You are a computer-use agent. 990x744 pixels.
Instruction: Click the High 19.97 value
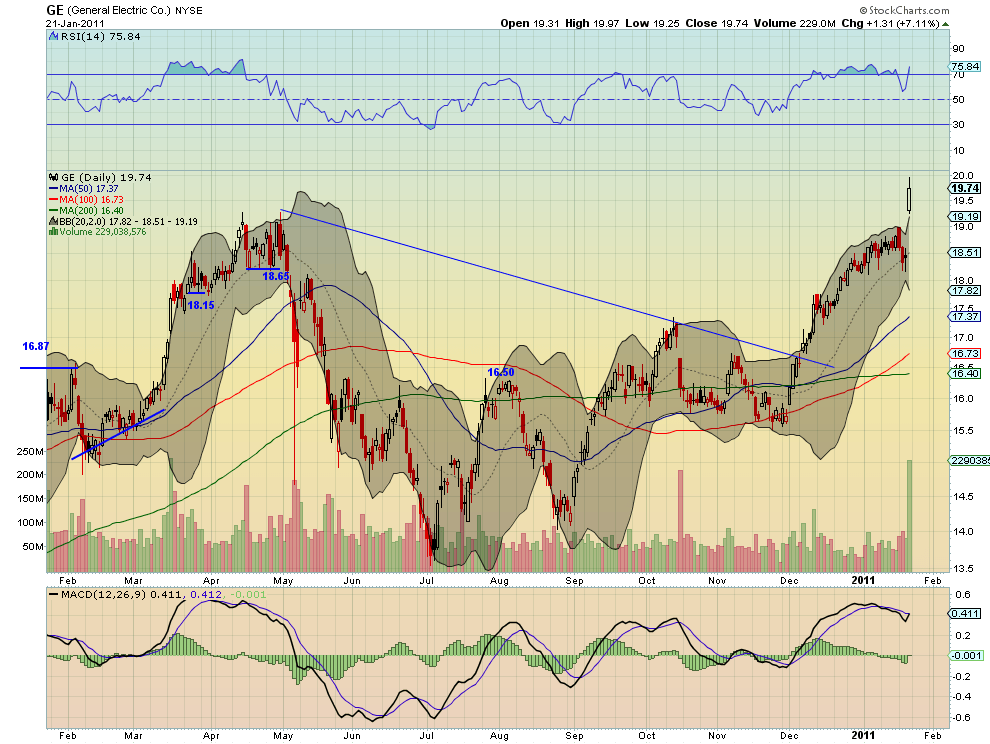point(592,23)
